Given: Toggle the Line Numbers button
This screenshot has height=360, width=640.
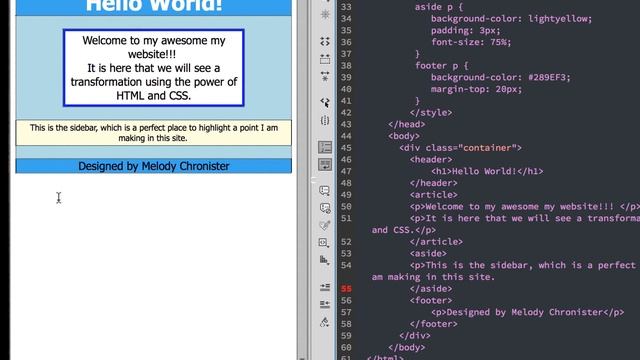Looking at the screenshot, I should coord(325,147).
